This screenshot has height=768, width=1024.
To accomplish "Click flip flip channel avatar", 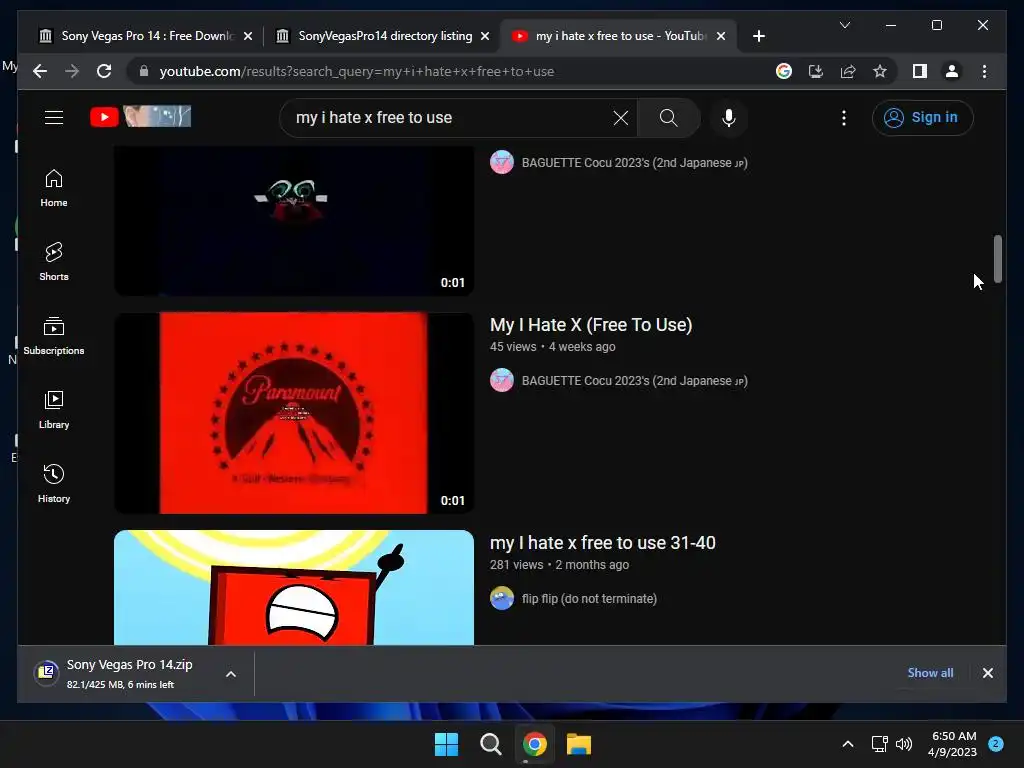I will [x=502, y=598].
